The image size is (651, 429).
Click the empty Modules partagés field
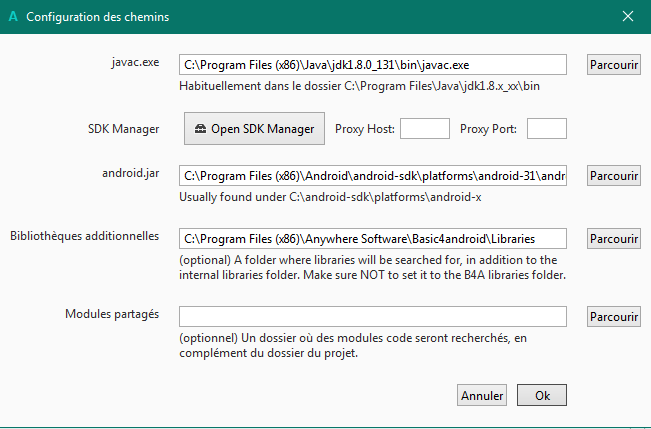click(x=373, y=316)
